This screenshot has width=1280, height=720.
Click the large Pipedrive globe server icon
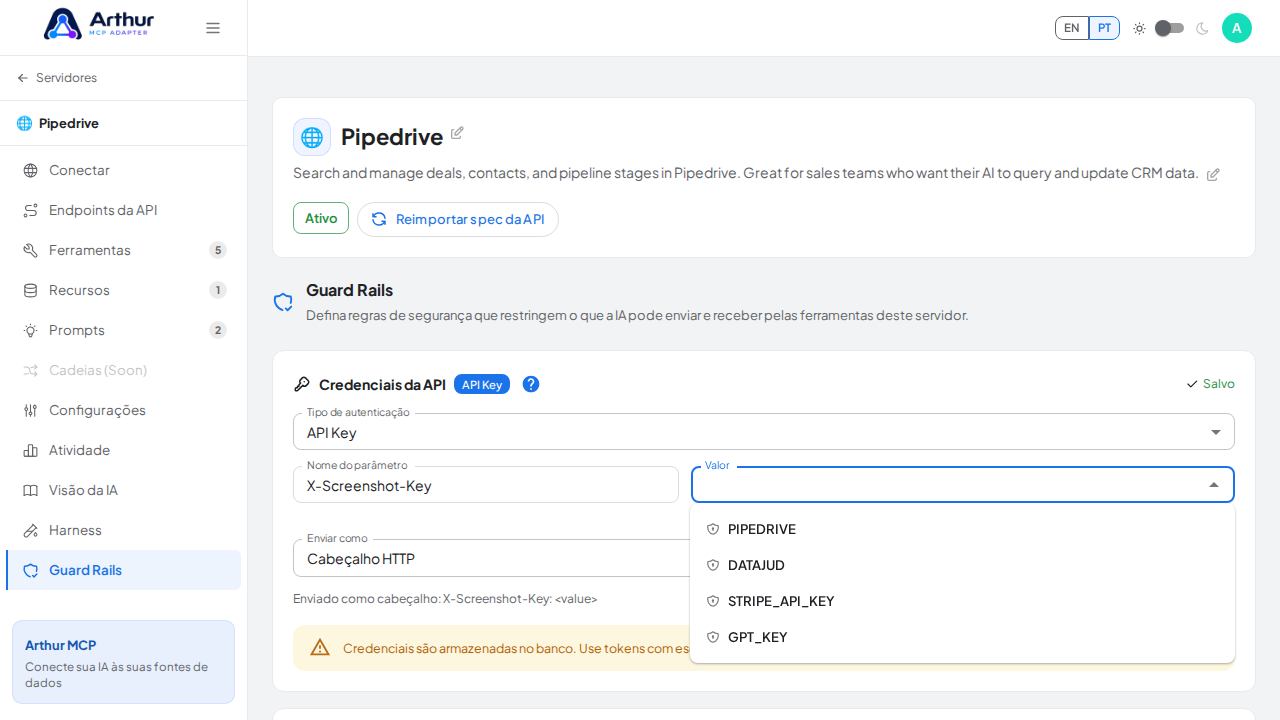click(x=312, y=137)
